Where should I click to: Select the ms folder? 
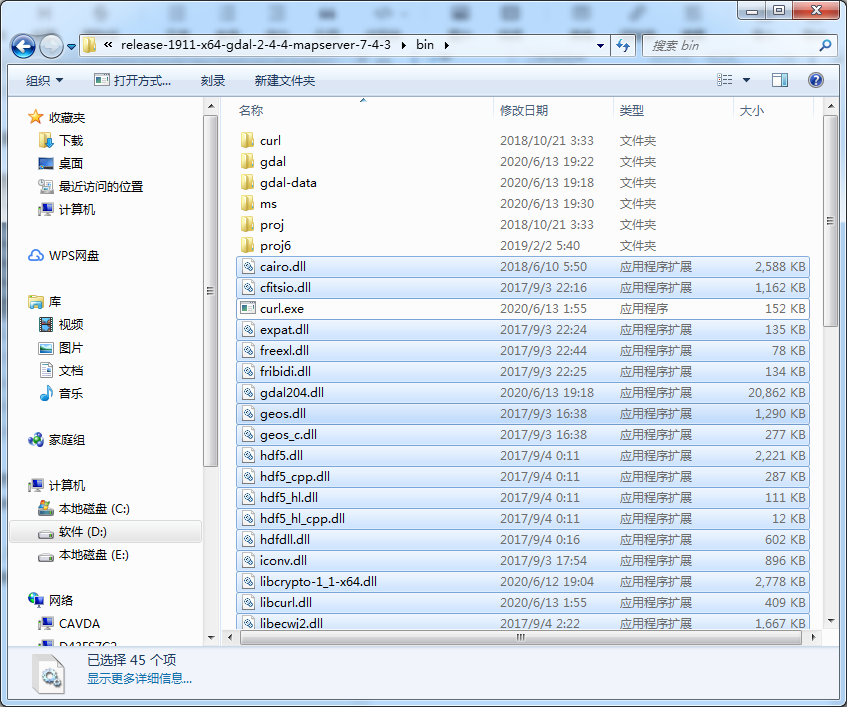tap(523, 204)
